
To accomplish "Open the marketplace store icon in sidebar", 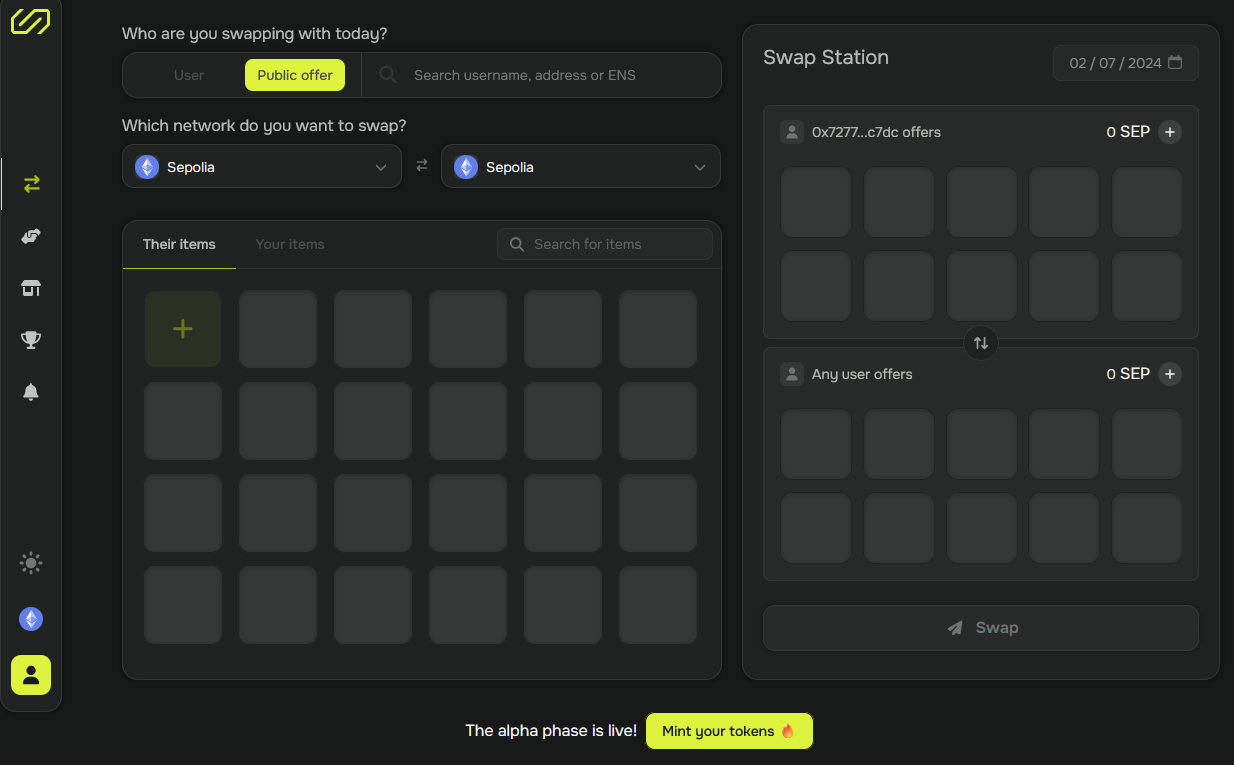I will click(x=31, y=289).
